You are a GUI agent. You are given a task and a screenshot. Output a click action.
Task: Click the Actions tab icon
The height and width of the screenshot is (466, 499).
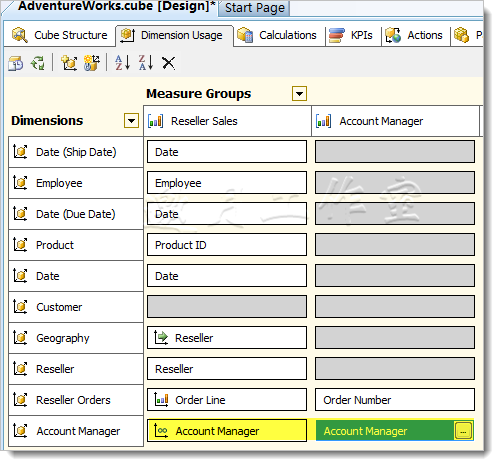point(393,35)
